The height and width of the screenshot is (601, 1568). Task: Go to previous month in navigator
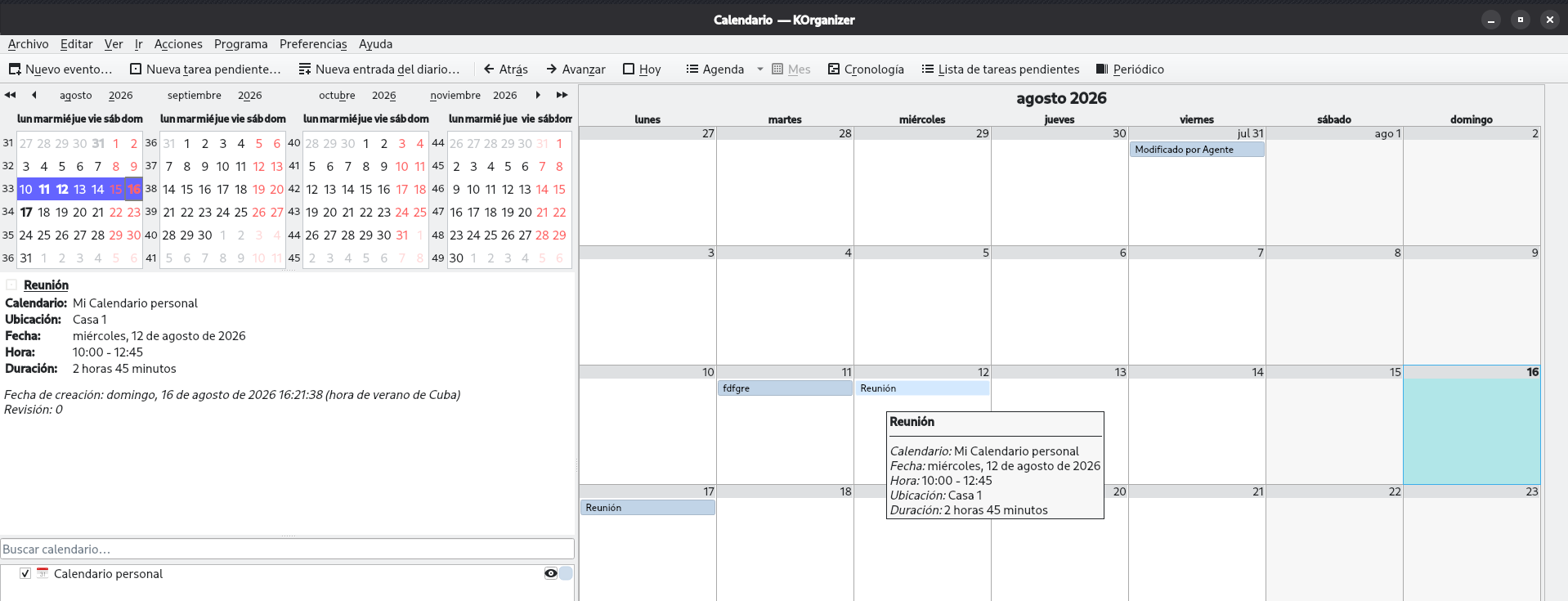(x=34, y=95)
